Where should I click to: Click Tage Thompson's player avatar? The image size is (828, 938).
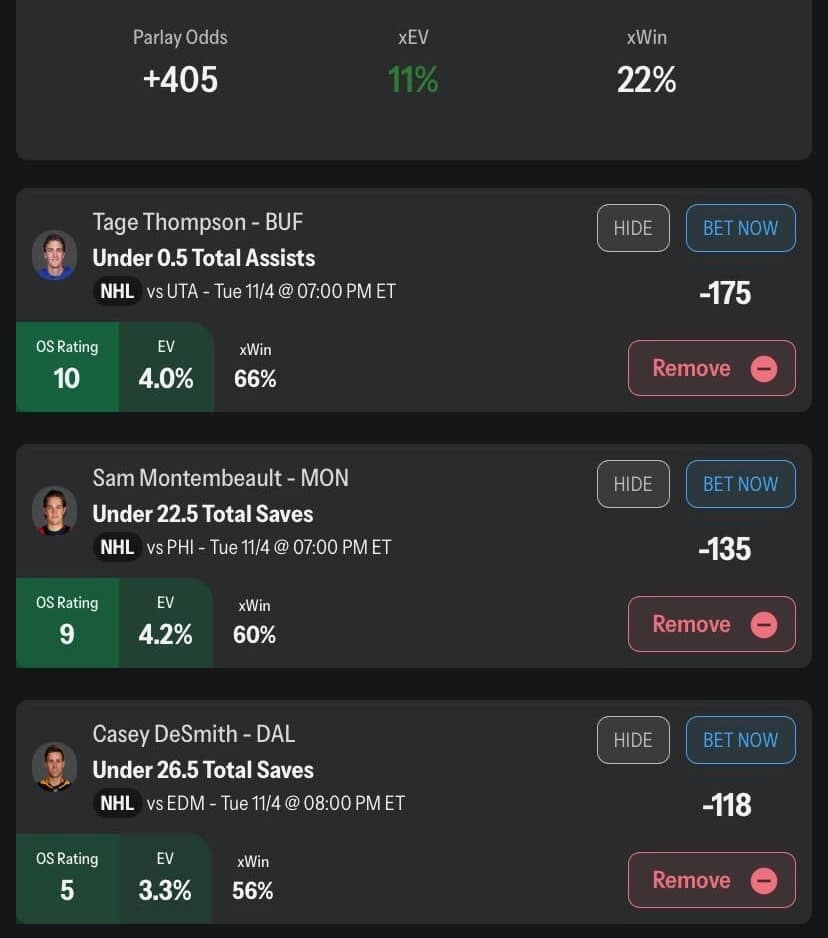coord(54,255)
